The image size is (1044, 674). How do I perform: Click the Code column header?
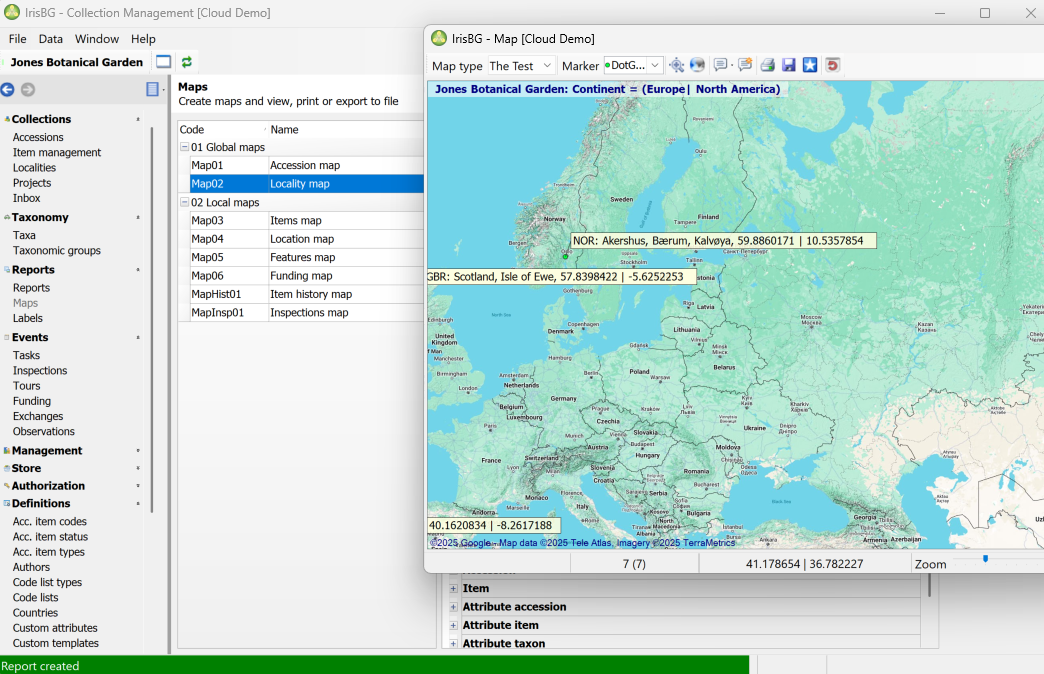click(x=222, y=130)
